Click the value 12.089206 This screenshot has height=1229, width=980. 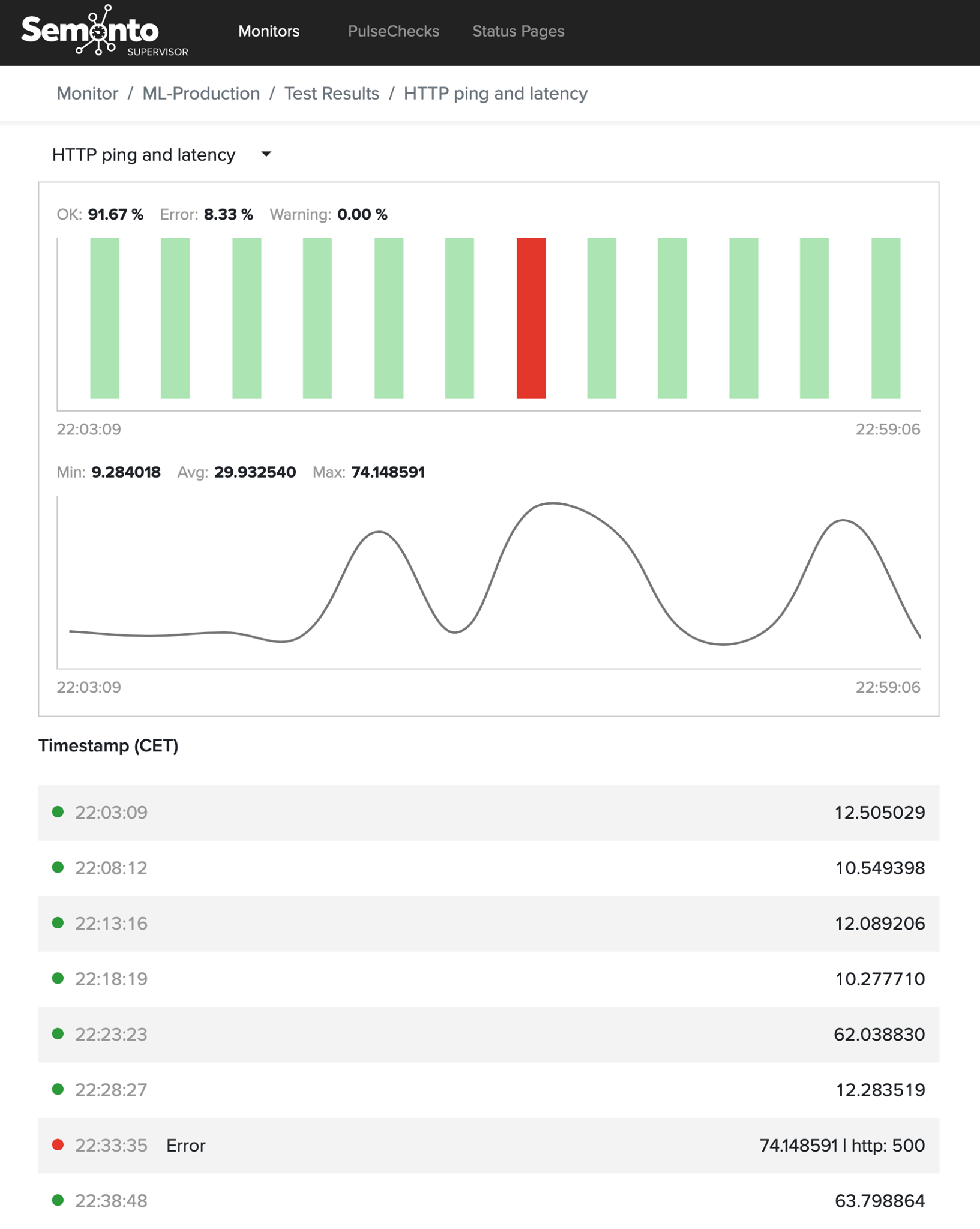click(880, 924)
